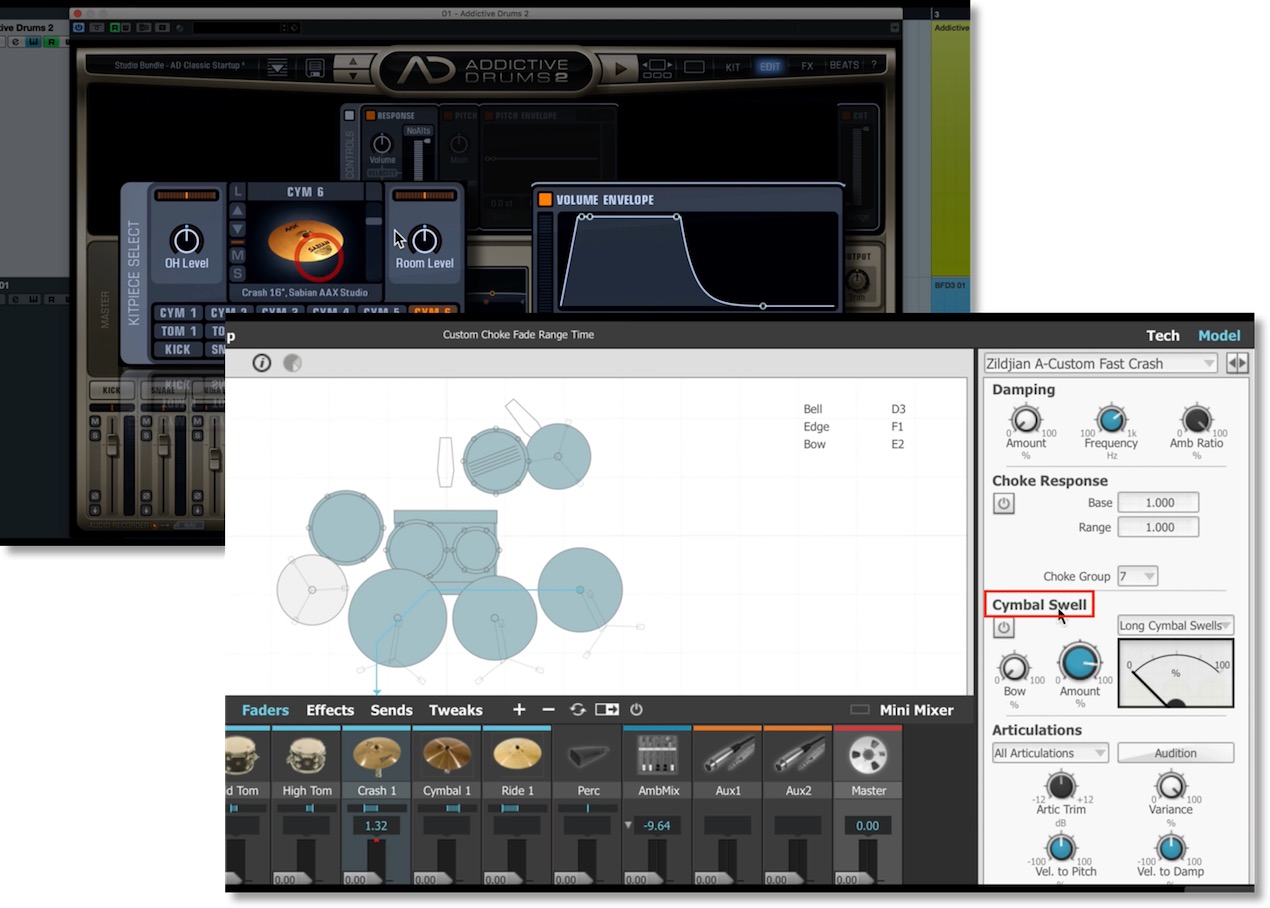
Task: Click the Addictive Drums play button
Action: pos(620,69)
